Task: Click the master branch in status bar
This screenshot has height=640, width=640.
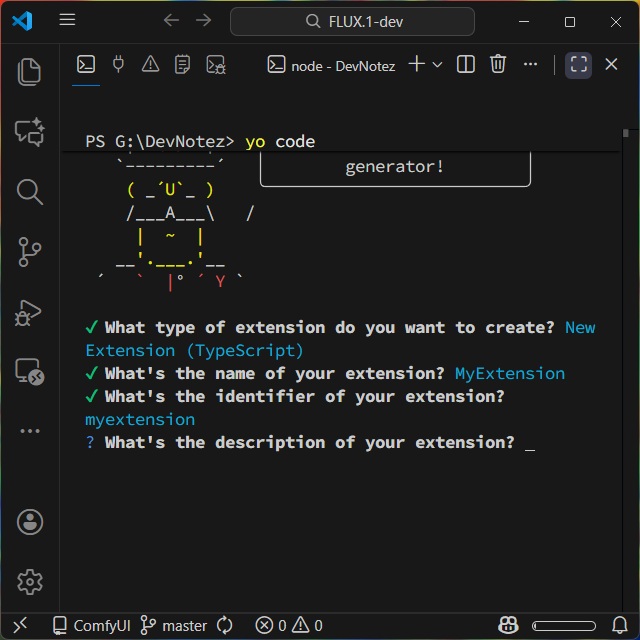Action: click(x=174, y=625)
